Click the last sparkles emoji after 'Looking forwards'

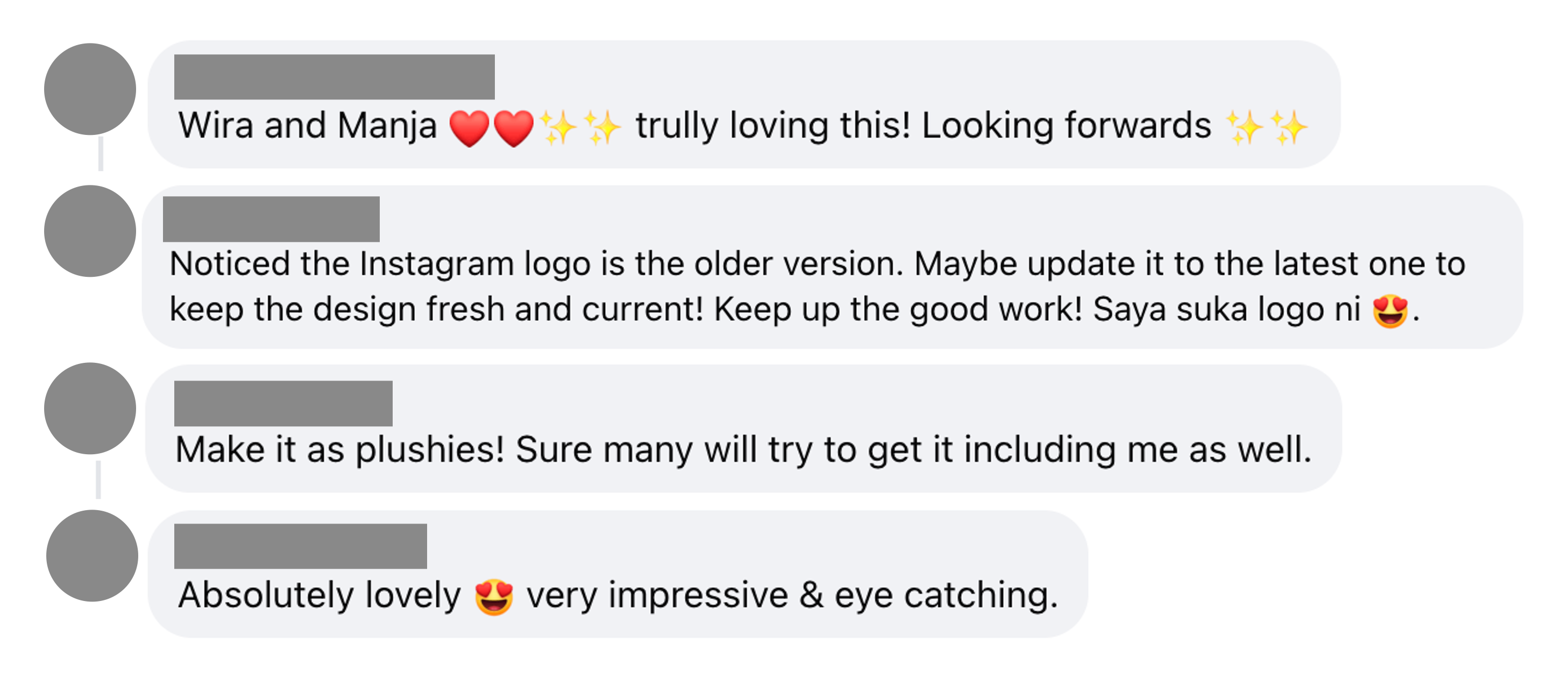click(x=1289, y=127)
